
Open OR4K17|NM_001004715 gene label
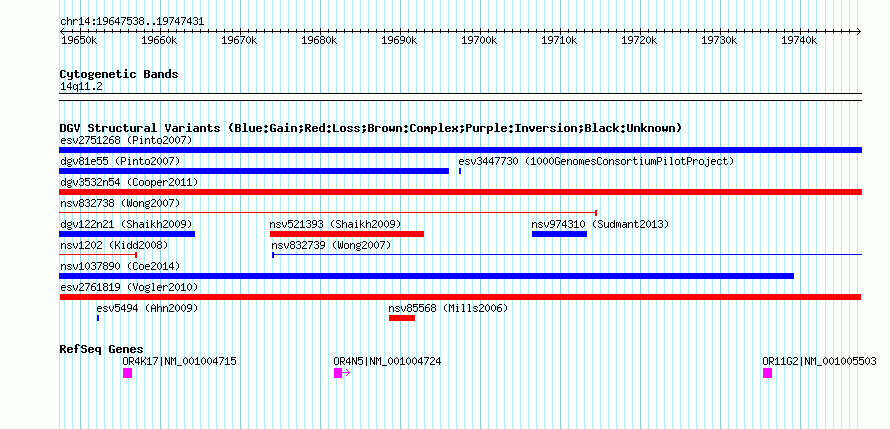click(179, 361)
